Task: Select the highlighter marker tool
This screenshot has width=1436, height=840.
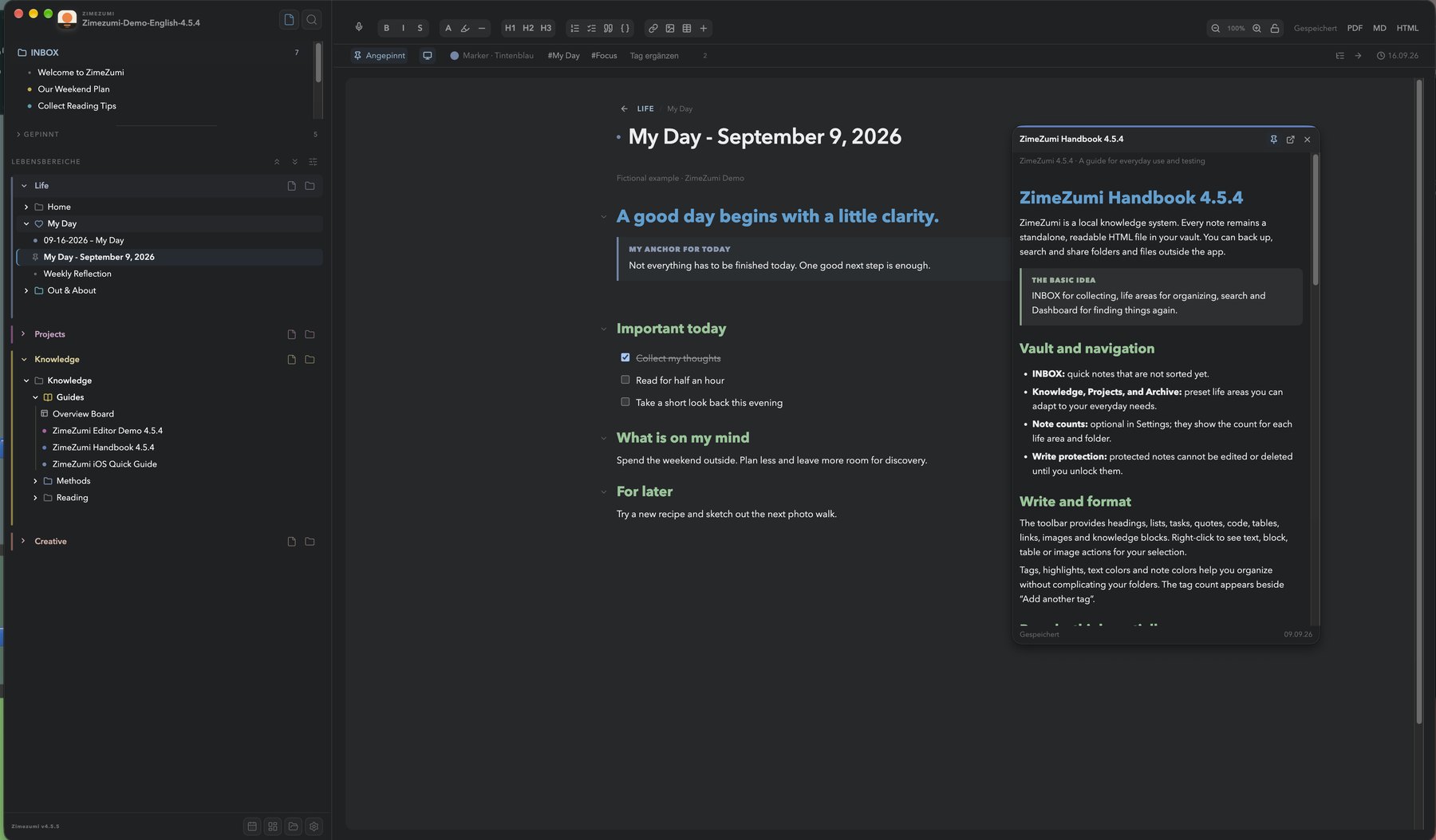Action: [x=465, y=28]
